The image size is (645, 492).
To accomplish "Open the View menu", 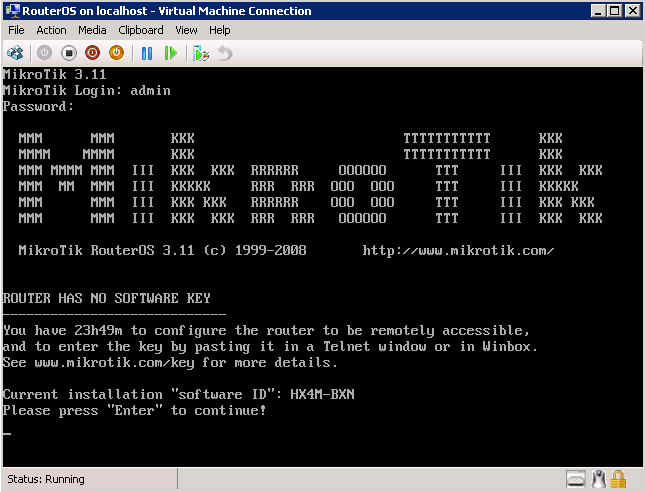I will coord(186,30).
